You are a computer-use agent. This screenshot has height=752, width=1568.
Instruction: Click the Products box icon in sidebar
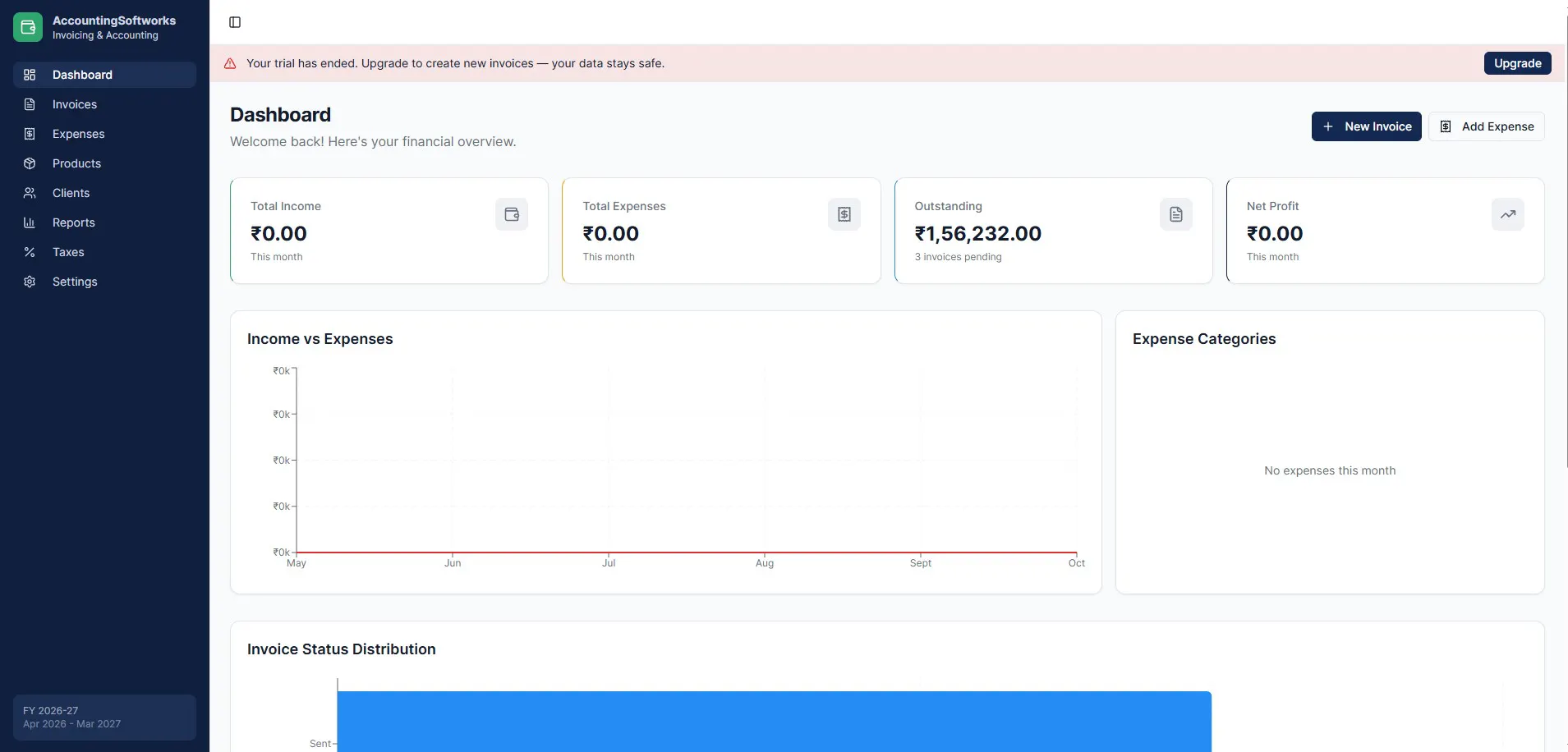pos(30,163)
